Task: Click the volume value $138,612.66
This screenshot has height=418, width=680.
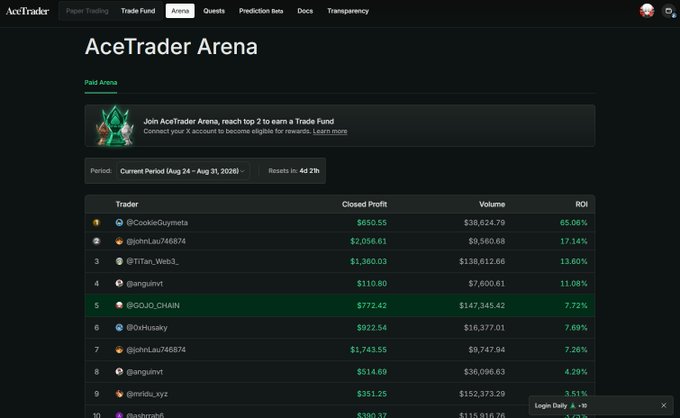Action: 482,261
